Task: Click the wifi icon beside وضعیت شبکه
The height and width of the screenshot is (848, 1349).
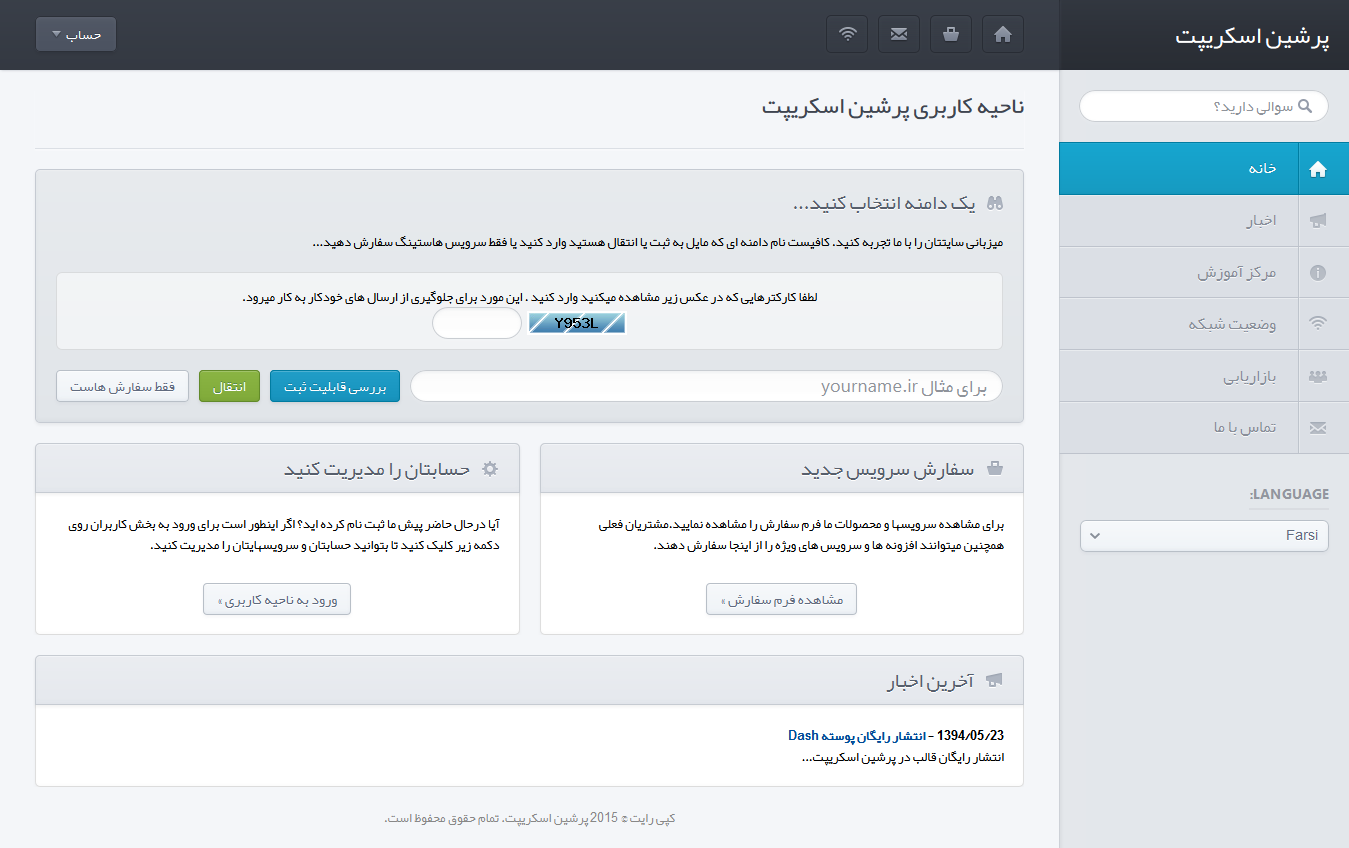Action: click(1318, 324)
